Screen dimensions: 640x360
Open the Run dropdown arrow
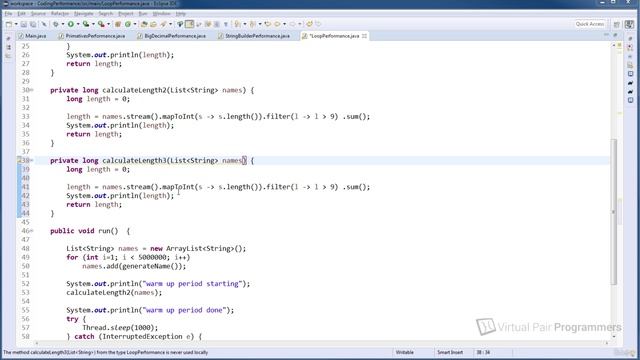(78, 24)
